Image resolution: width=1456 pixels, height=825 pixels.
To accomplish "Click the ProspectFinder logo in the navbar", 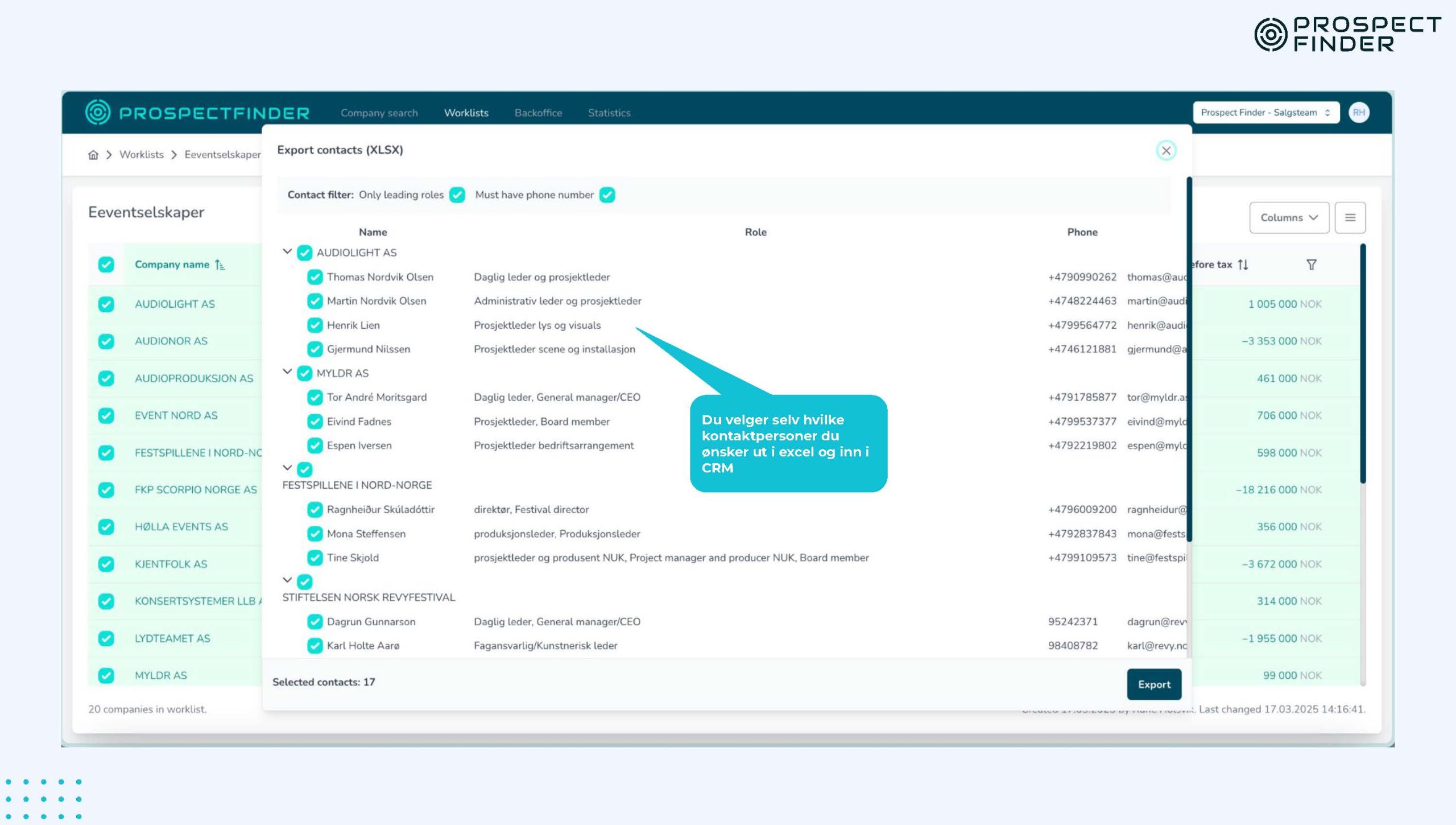I will click(x=197, y=113).
